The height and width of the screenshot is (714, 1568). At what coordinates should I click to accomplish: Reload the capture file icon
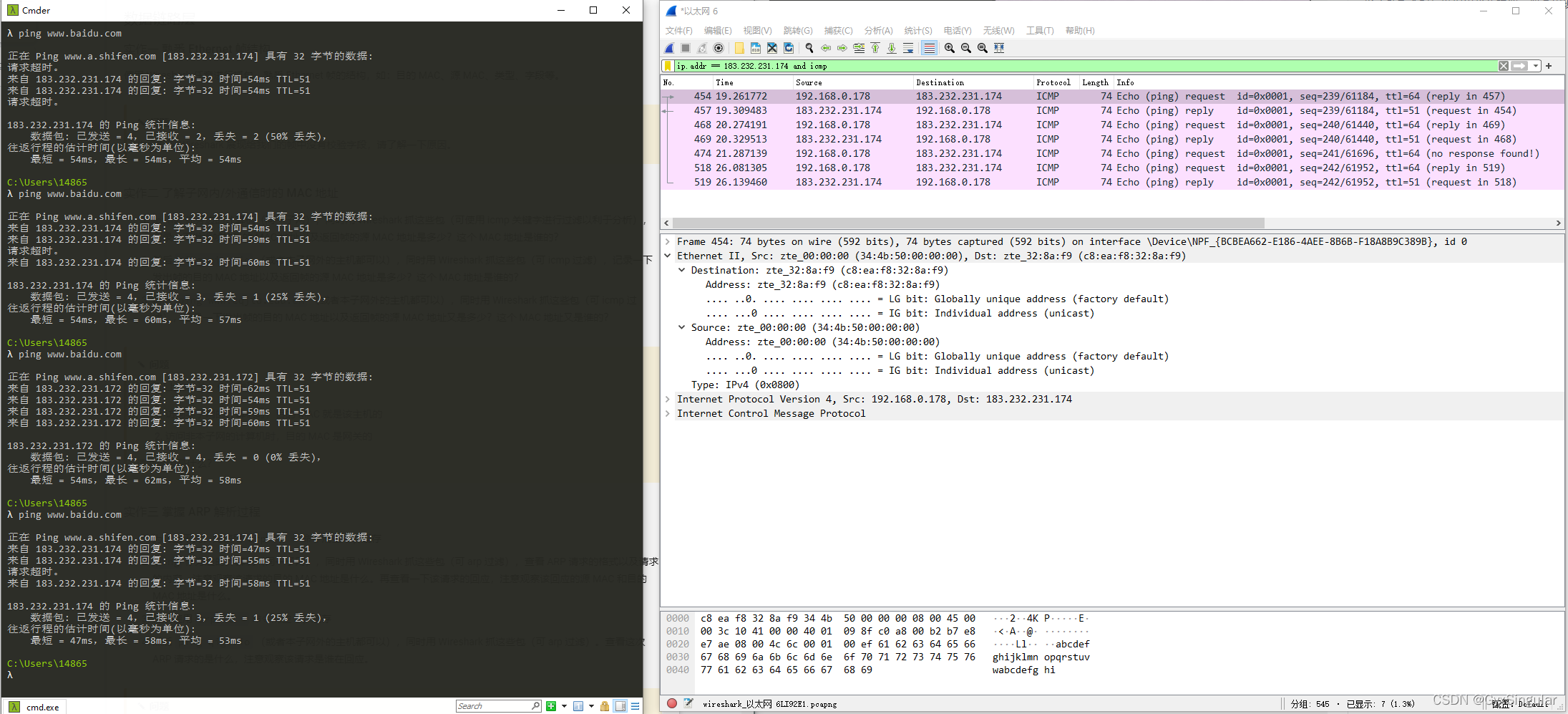pos(789,48)
